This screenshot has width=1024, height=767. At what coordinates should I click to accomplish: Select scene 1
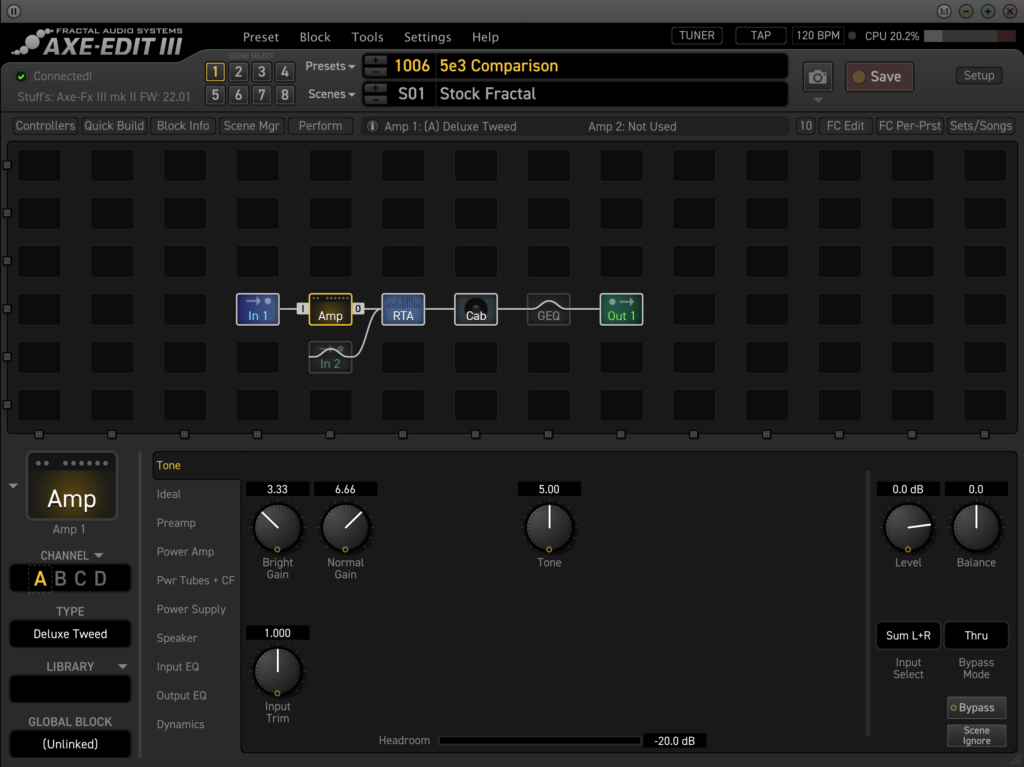click(215, 72)
